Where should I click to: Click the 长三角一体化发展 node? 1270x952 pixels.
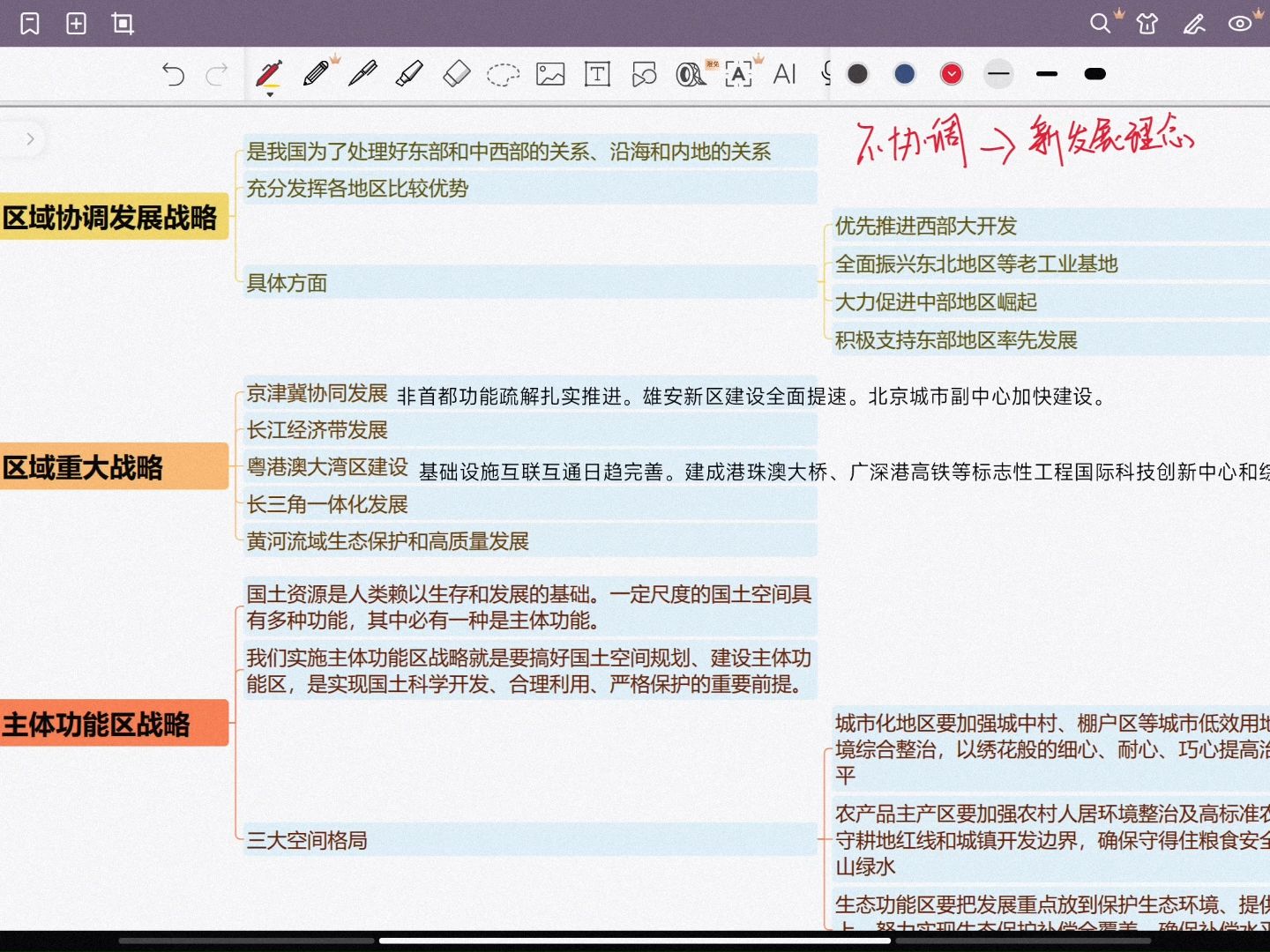[x=529, y=504]
